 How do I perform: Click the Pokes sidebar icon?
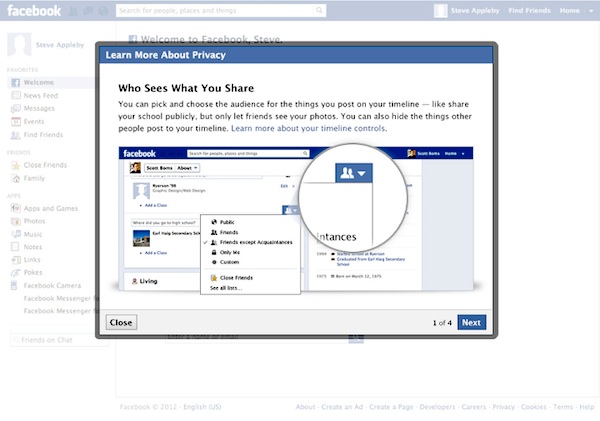pos(16,273)
